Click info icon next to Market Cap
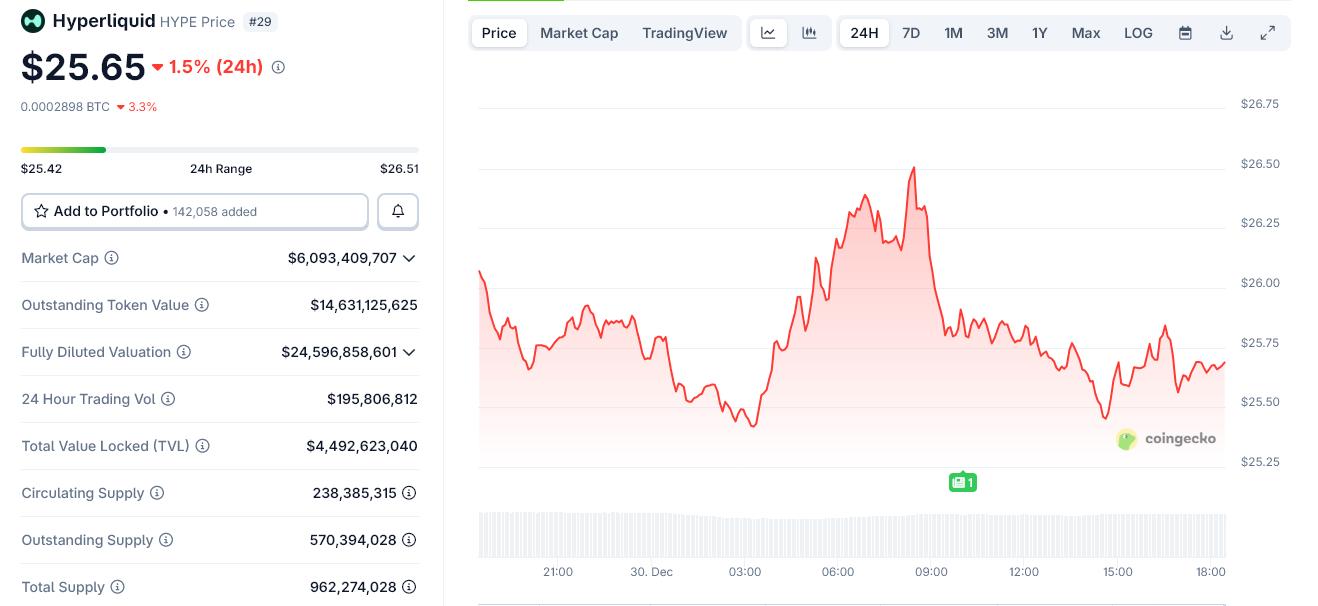 [x=112, y=258]
